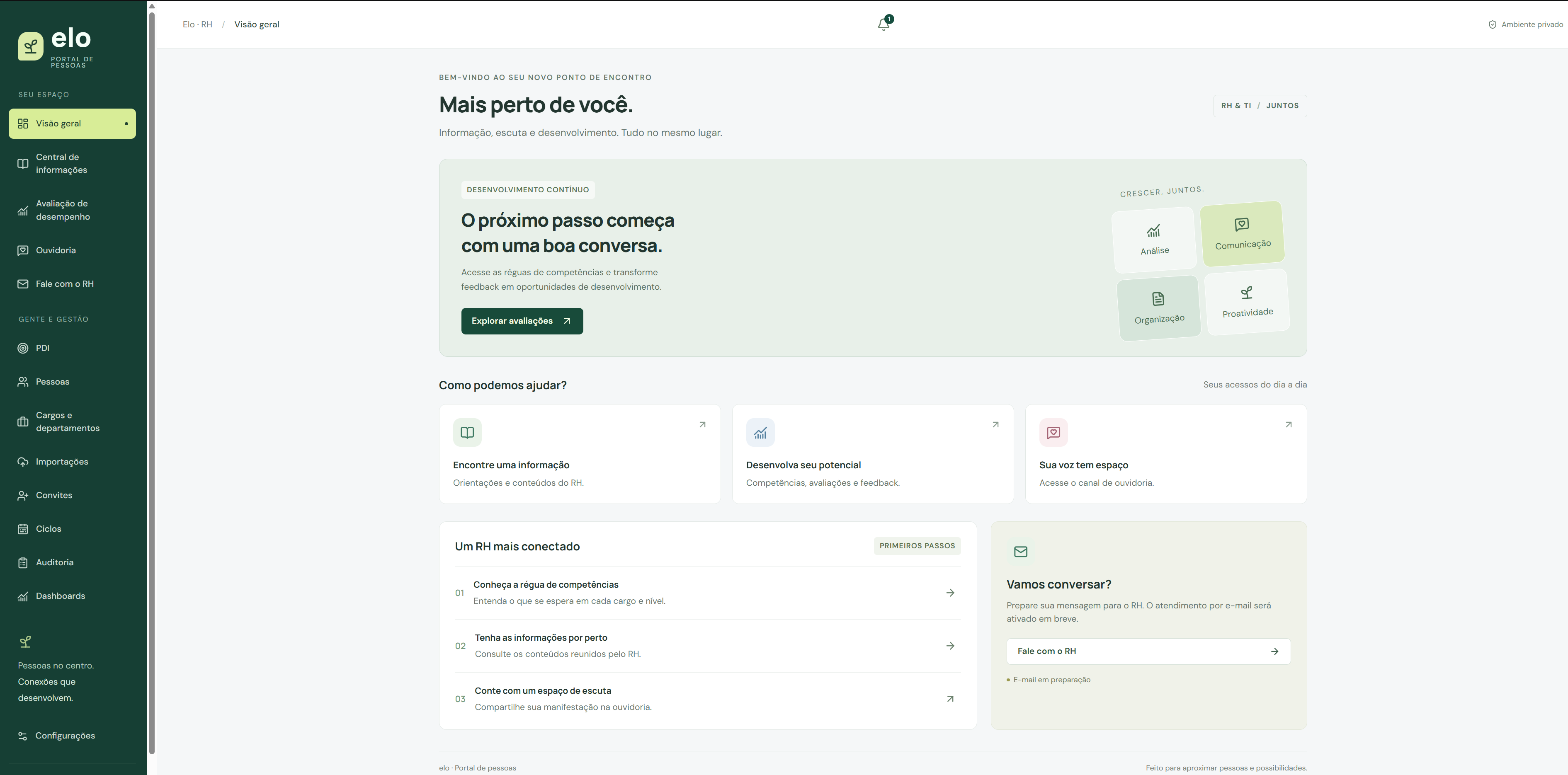Click the E-mail em preparação status text
1568x775 pixels.
tap(1051, 680)
